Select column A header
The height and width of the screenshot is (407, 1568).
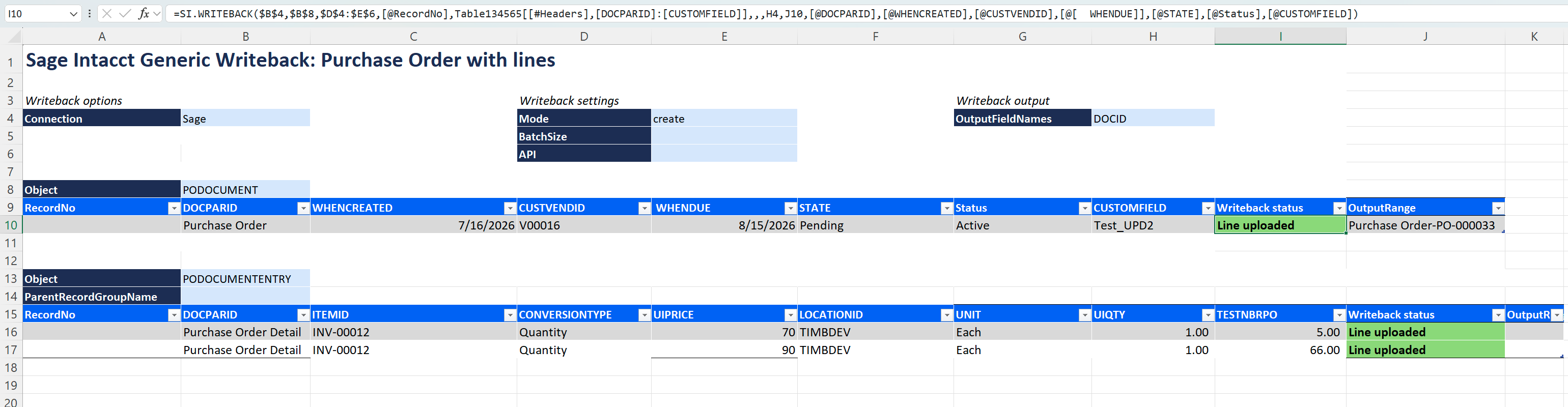click(x=102, y=37)
